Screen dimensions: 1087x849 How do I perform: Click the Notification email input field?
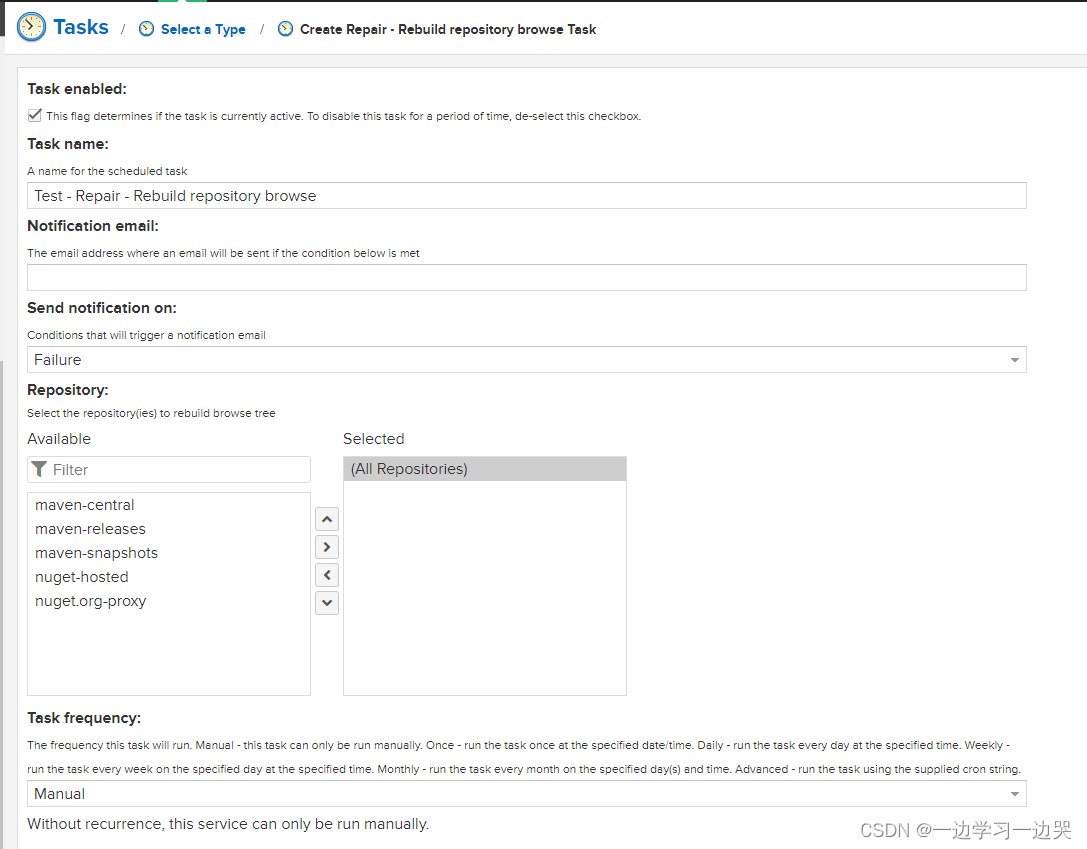526,278
